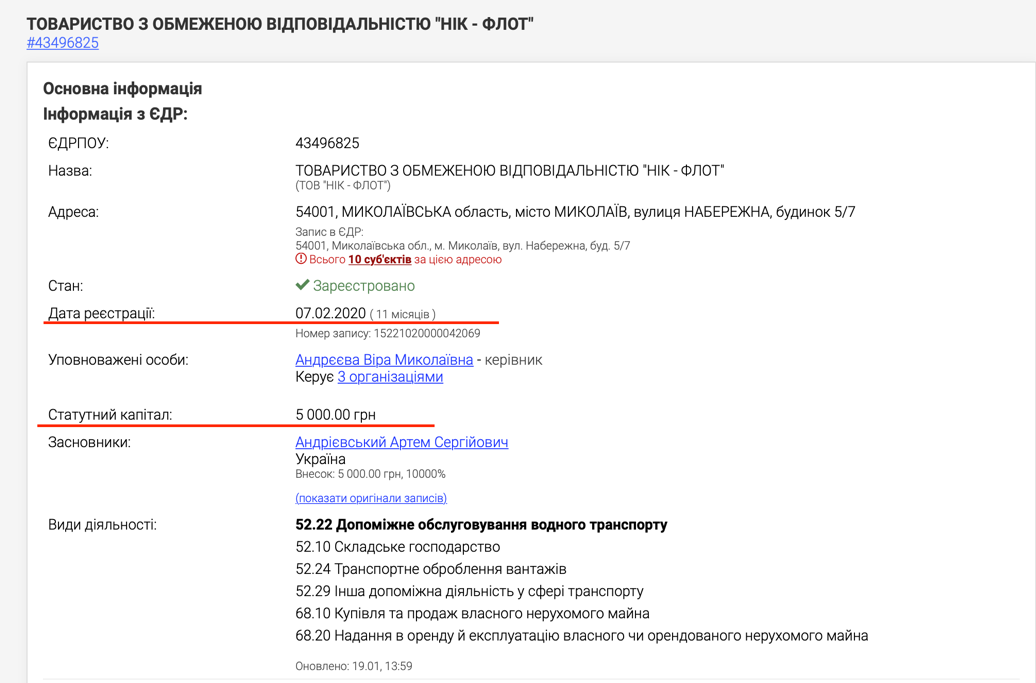This screenshot has width=1036, height=683.
Task: Click the Оновлено: 19.01, 13:59 timestamp
Action: pos(353,666)
